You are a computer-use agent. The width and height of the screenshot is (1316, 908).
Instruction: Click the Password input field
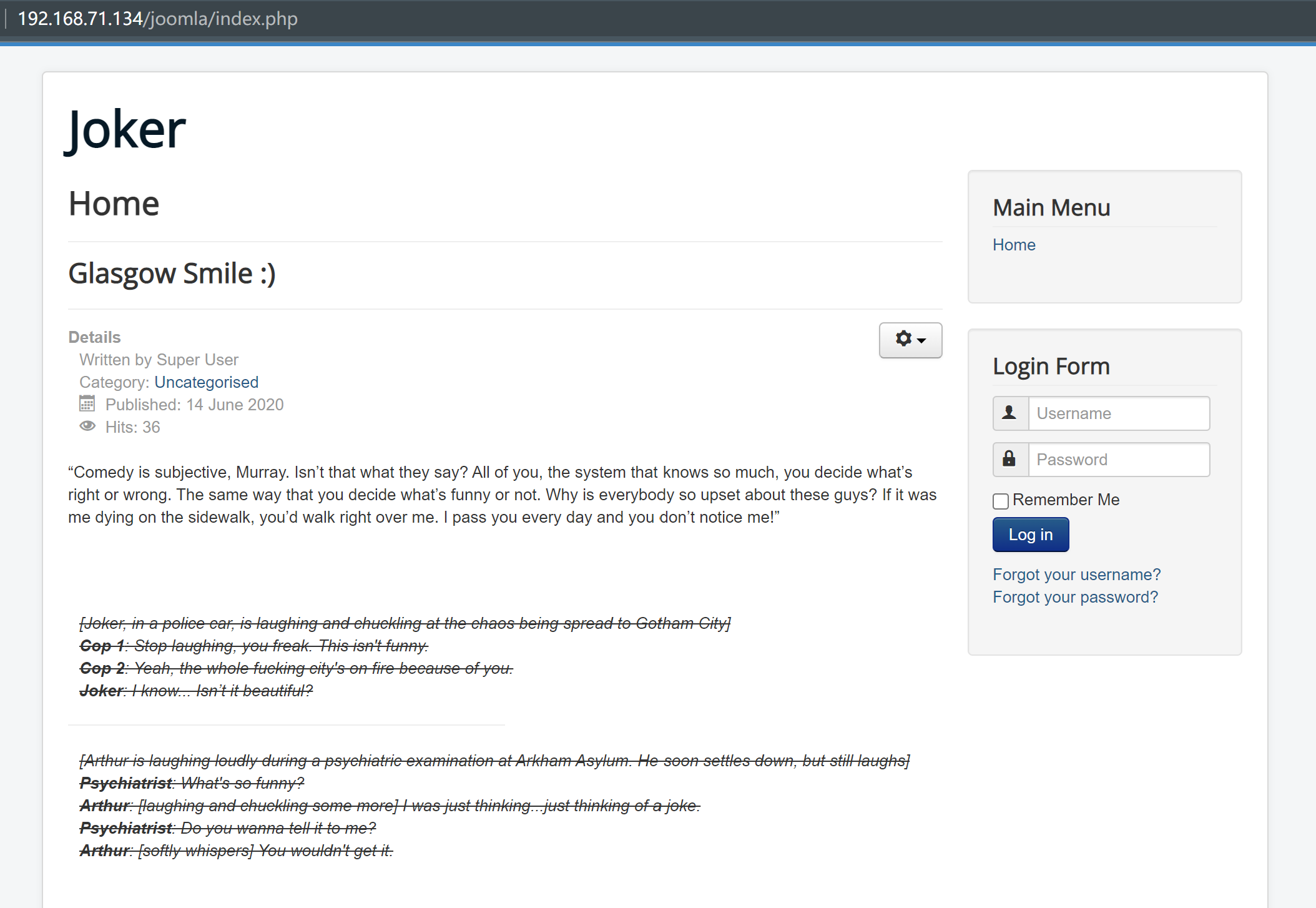(1117, 459)
